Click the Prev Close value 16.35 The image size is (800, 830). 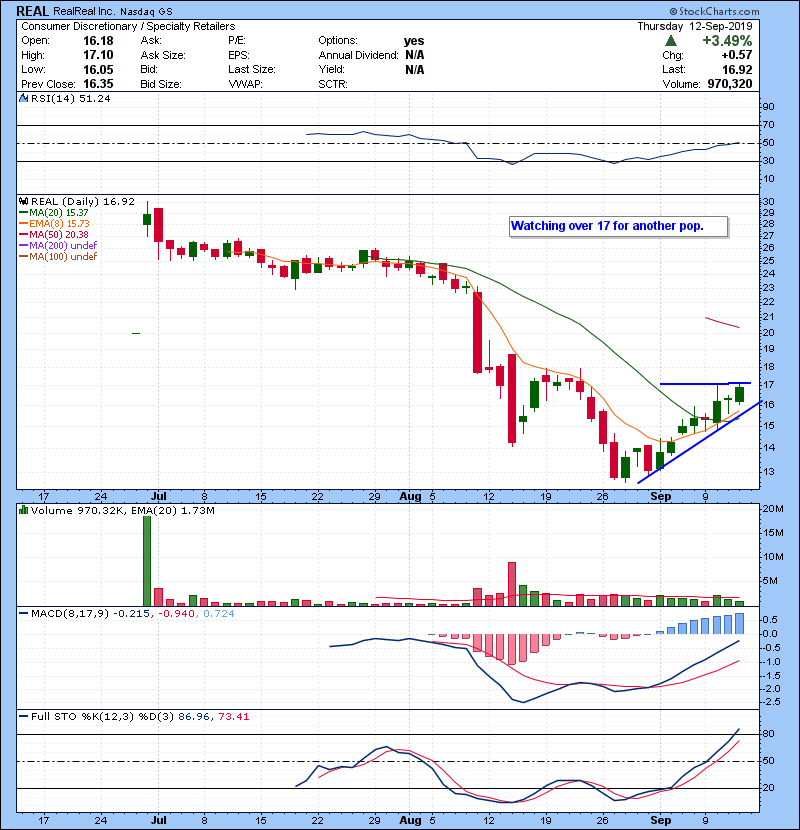(x=98, y=84)
